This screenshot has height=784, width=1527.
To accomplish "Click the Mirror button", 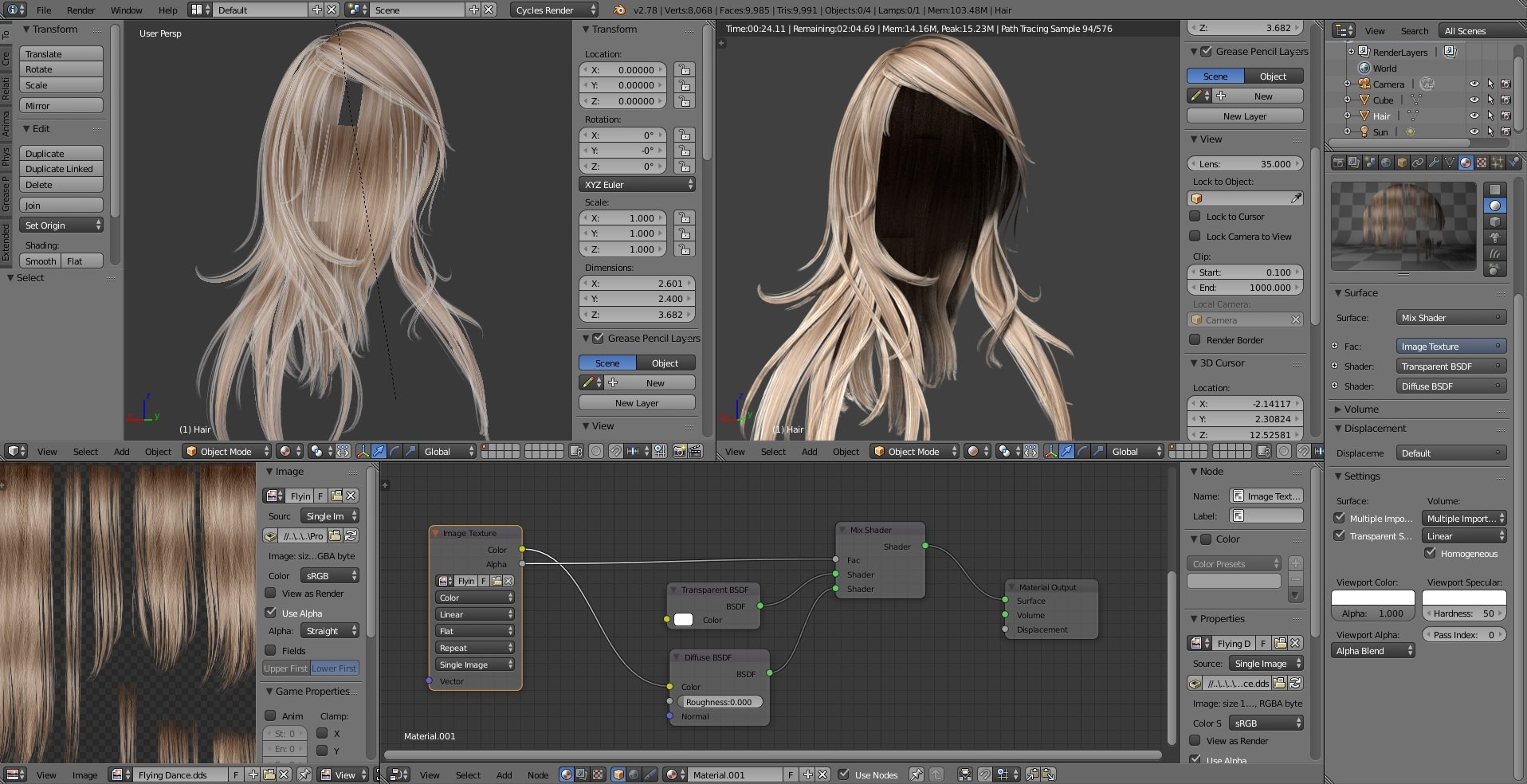I will (x=61, y=105).
